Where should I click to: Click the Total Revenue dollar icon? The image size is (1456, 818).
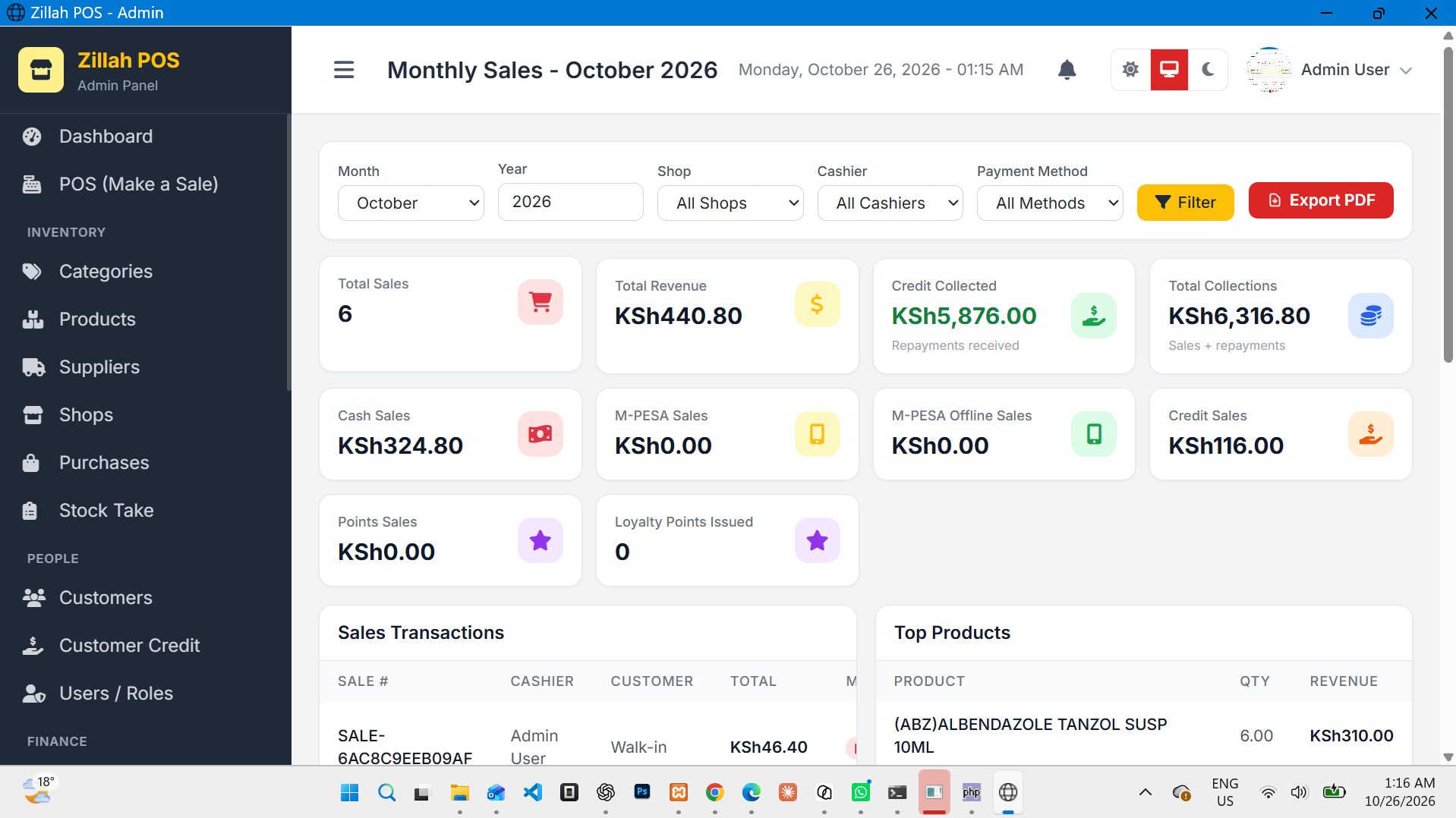coord(817,304)
